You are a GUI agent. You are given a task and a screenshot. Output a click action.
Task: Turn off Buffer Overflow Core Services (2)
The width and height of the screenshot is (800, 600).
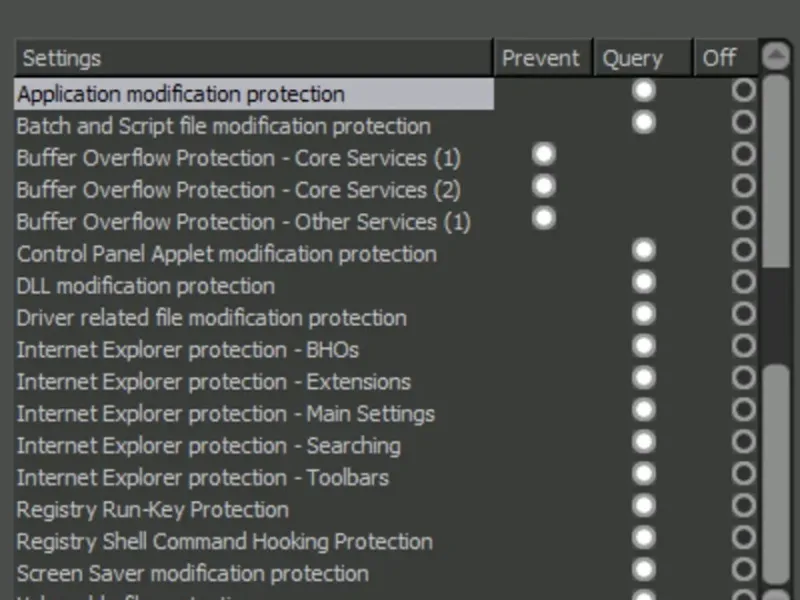click(x=743, y=187)
